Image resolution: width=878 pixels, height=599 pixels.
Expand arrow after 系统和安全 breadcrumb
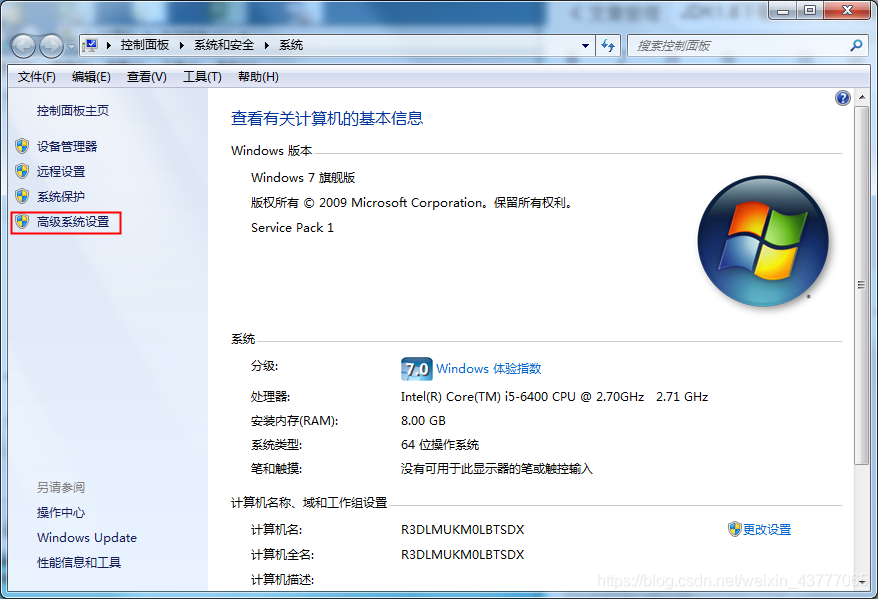(x=267, y=45)
